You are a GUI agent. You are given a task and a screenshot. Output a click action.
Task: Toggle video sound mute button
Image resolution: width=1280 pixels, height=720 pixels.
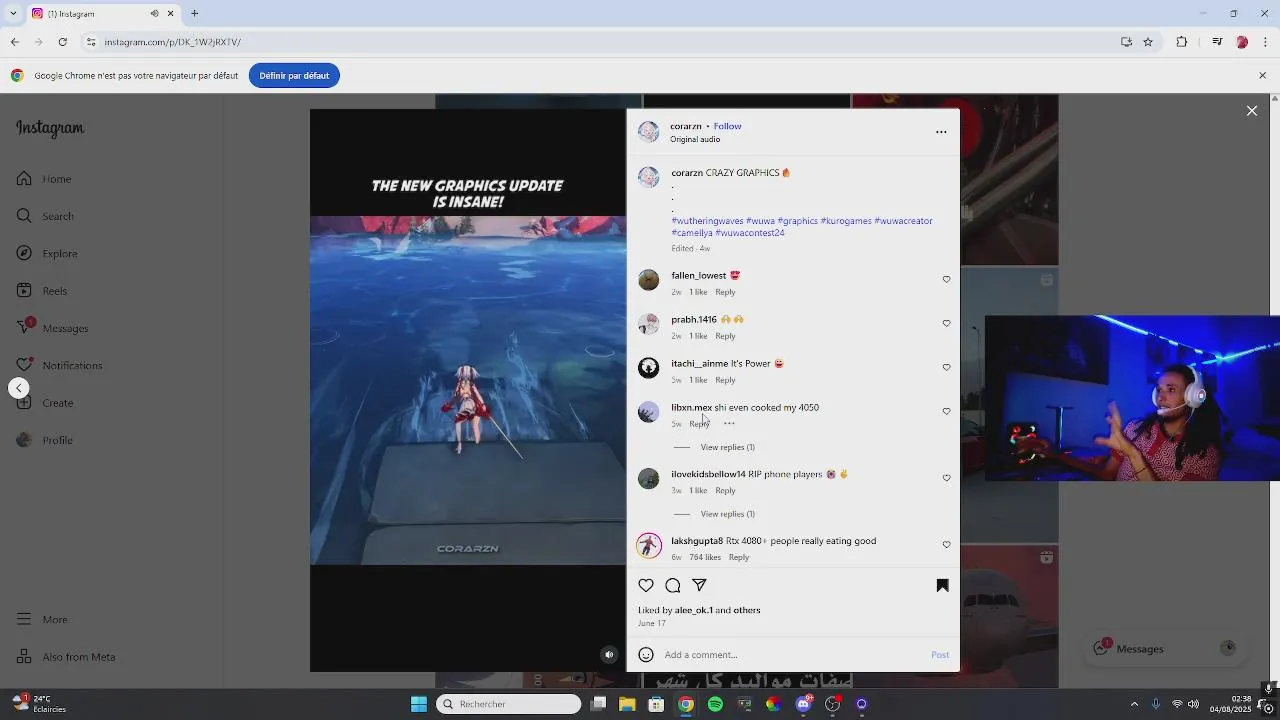[x=609, y=655]
